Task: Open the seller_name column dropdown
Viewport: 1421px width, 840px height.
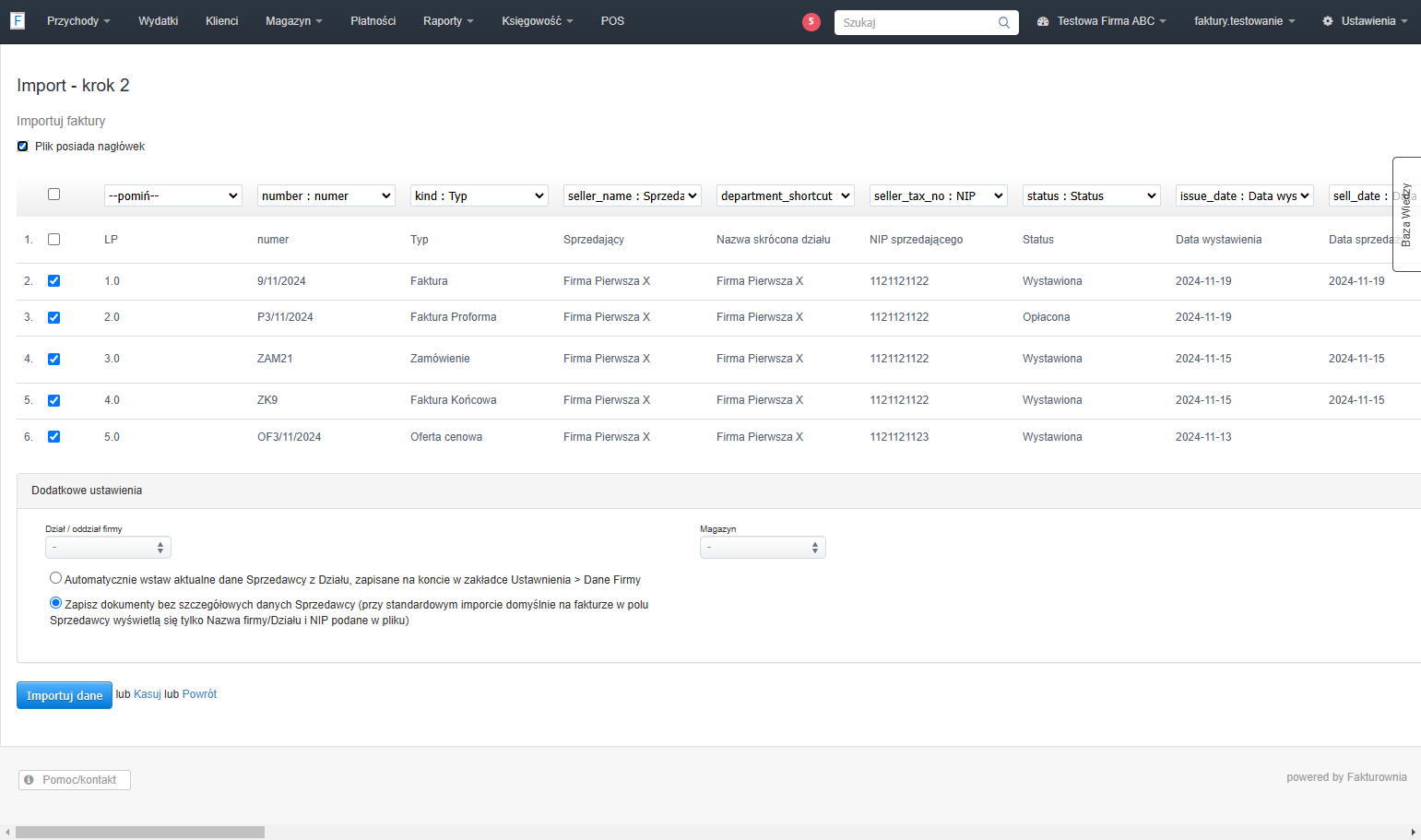Action: pos(633,195)
